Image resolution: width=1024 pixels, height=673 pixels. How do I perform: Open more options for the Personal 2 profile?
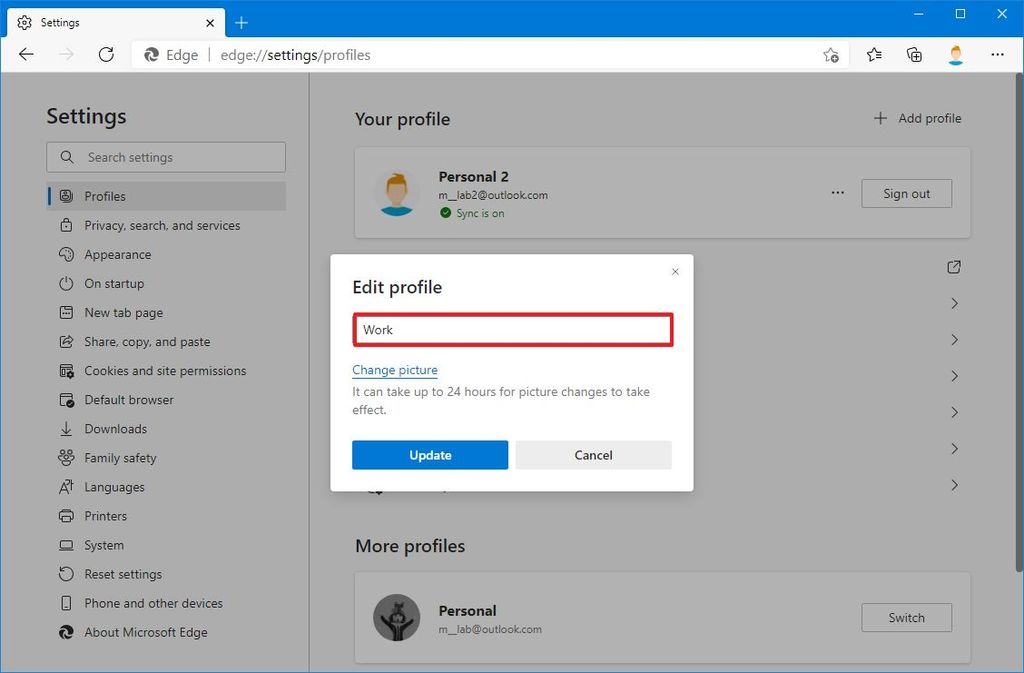(838, 193)
